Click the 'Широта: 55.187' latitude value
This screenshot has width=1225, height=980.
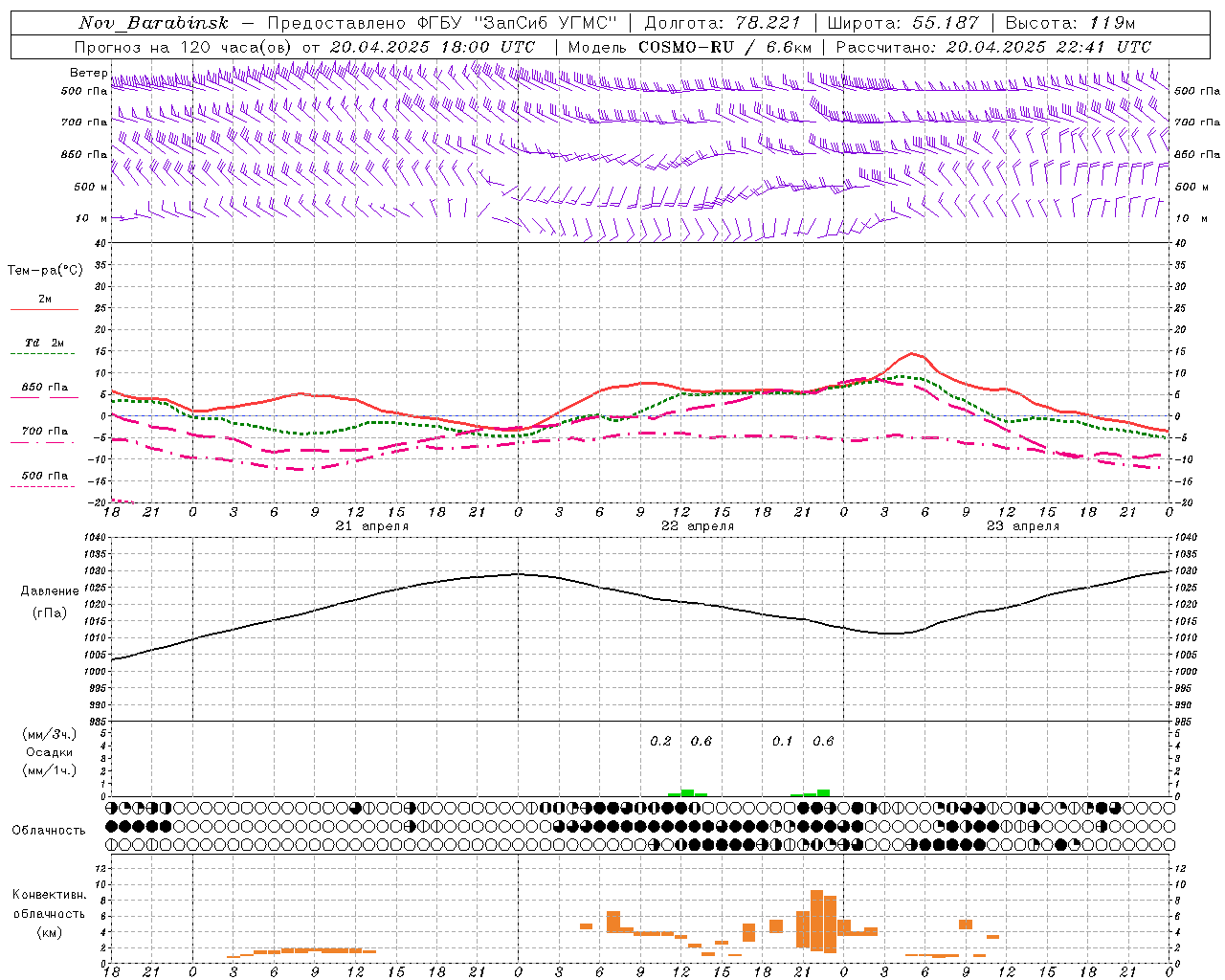[903, 23]
